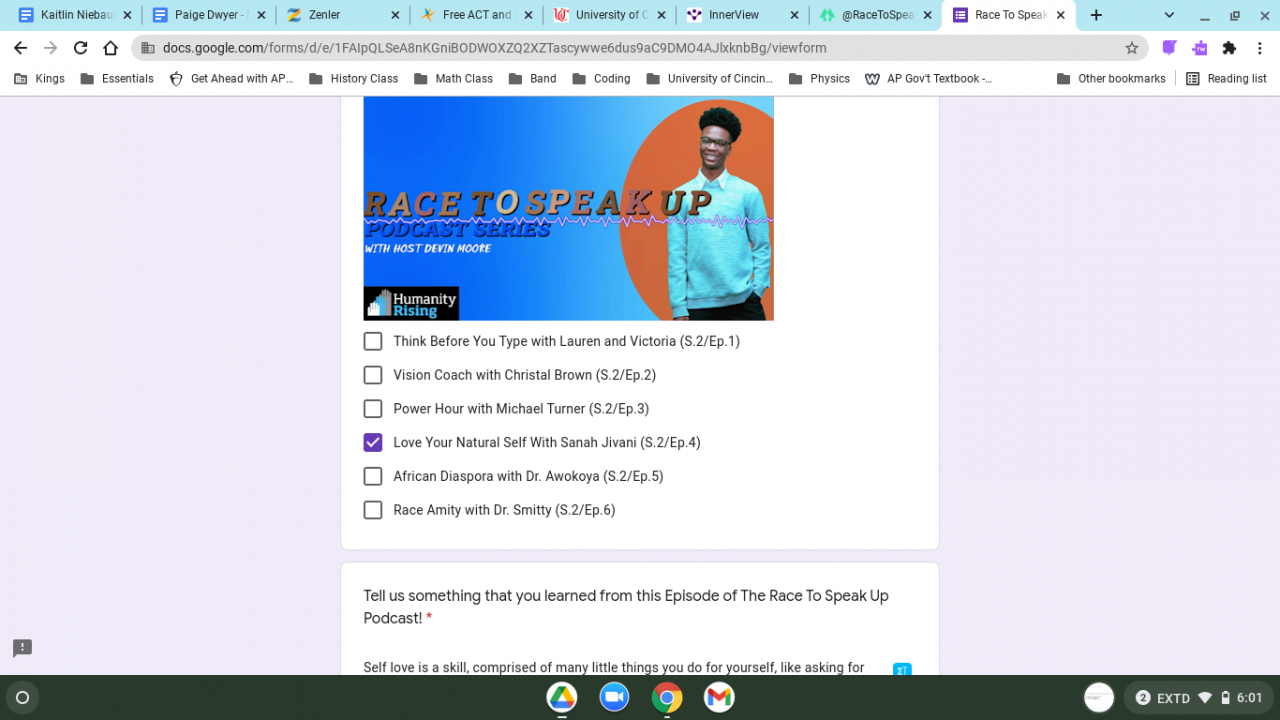1280x720 pixels.
Task: Open the purple speech-bubble extension
Action: [x=1169, y=48]
